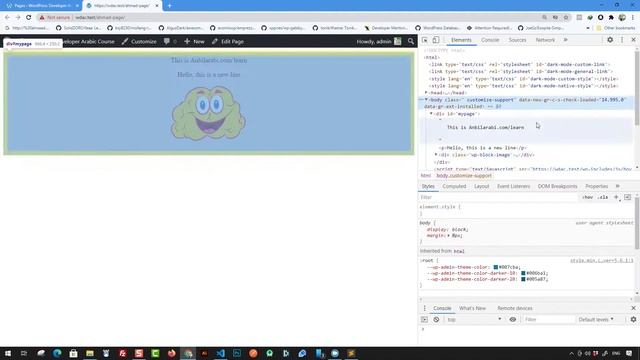Open the What's New drawer tab

(x=472, y=308)
